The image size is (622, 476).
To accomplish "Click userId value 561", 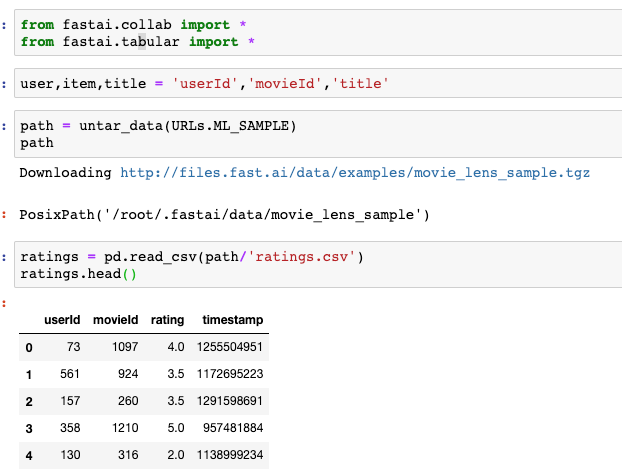I will [70, 374].
